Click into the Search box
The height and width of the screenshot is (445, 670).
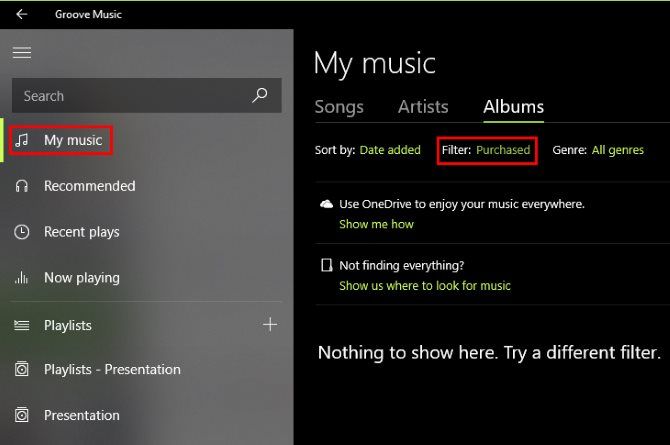[x=147, y=95]
